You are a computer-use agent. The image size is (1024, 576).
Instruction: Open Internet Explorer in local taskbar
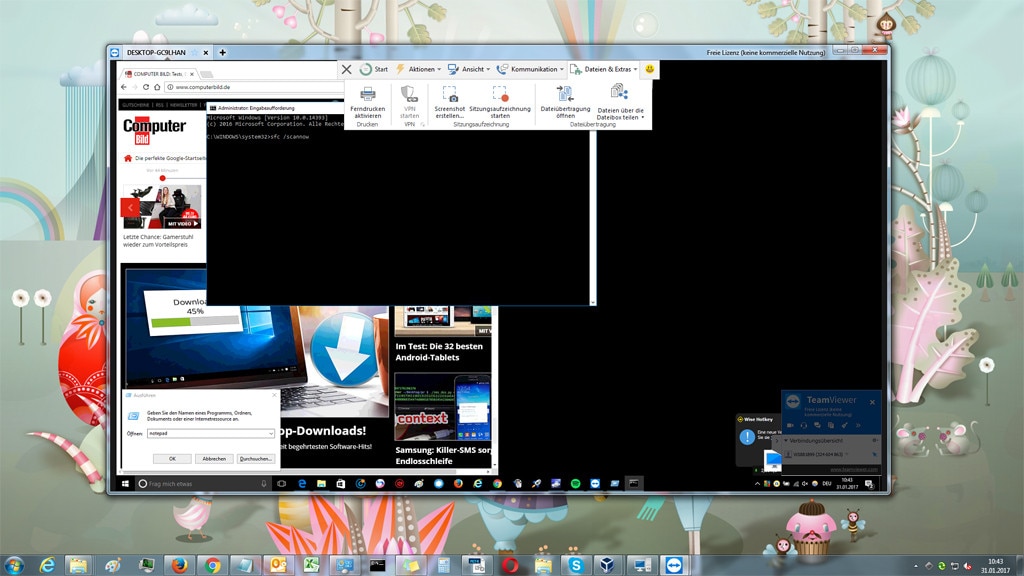click(x=47, y=565)
